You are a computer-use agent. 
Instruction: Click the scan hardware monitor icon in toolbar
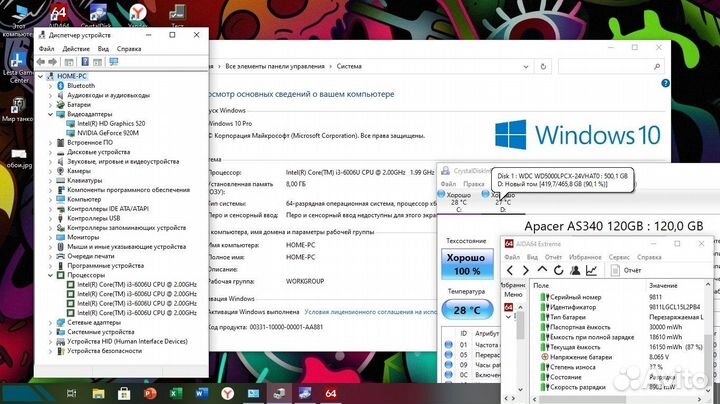(113, 62)
